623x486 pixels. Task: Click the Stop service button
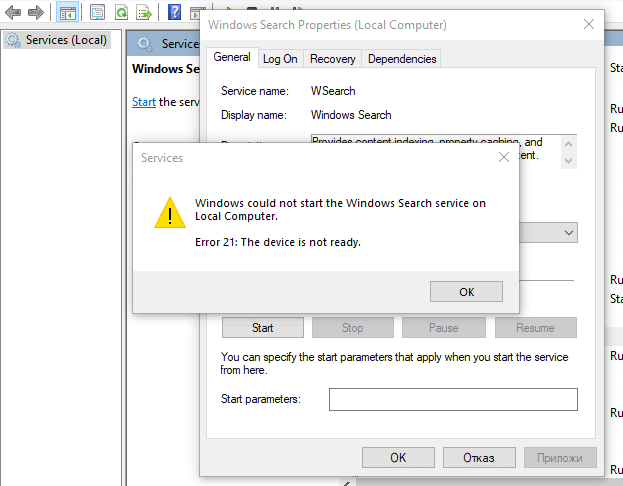353,328
